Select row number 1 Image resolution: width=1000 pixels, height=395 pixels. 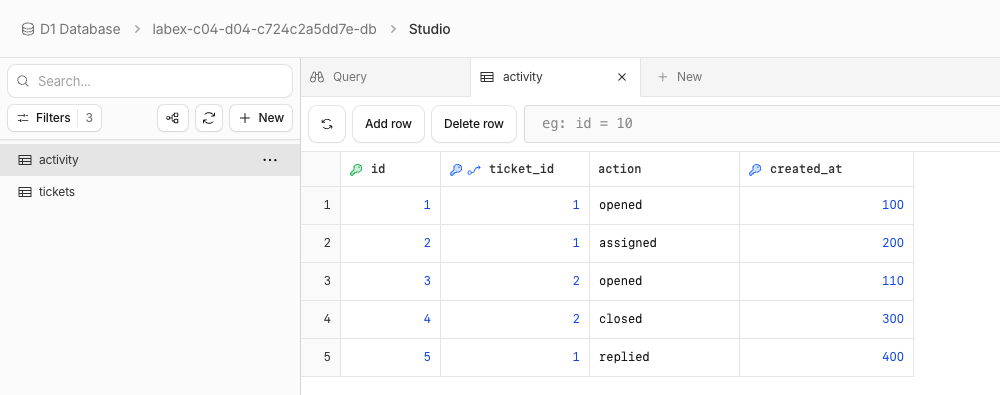tap(321, 205)
